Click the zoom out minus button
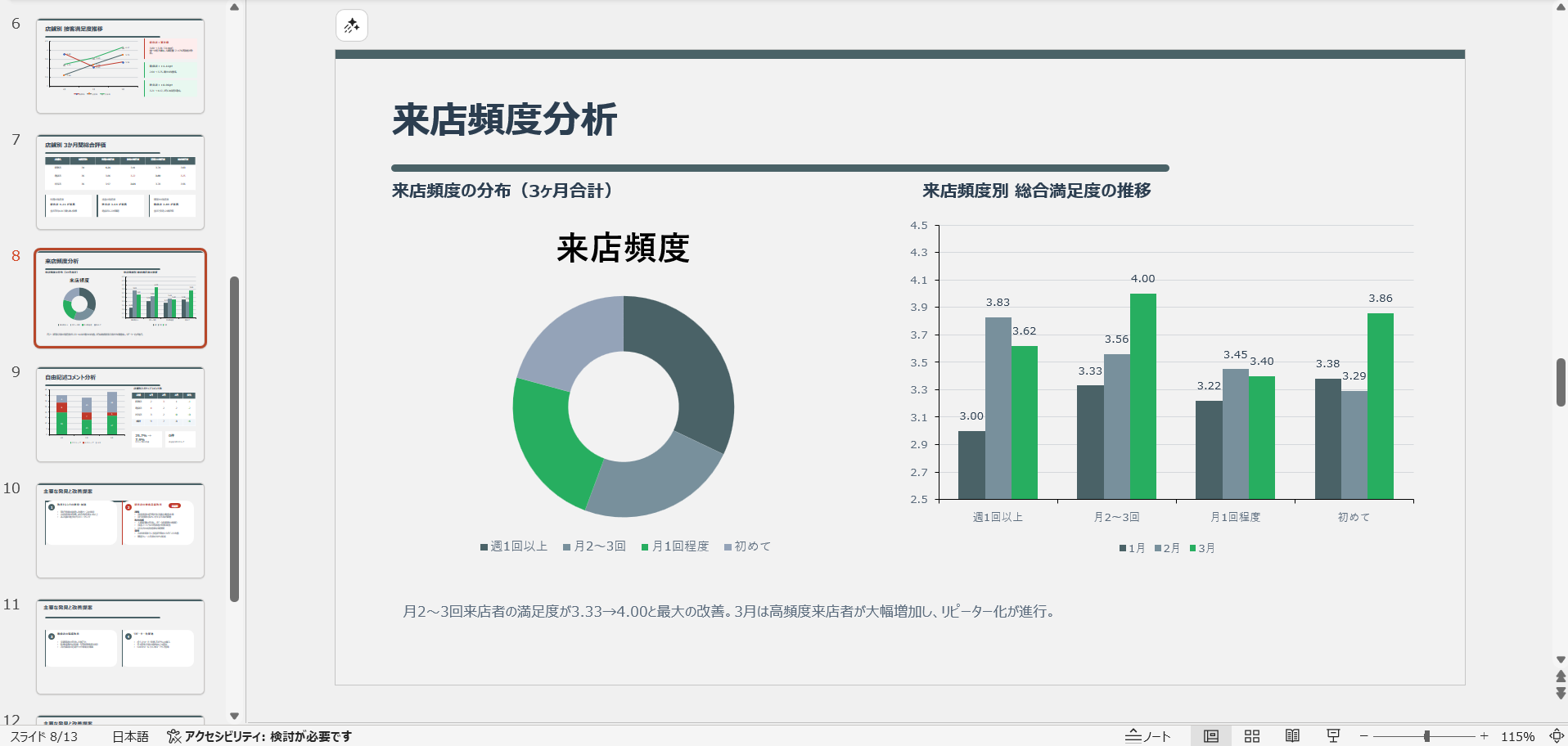Viewport: 1568px width, 746px height. coord(1364,736)
